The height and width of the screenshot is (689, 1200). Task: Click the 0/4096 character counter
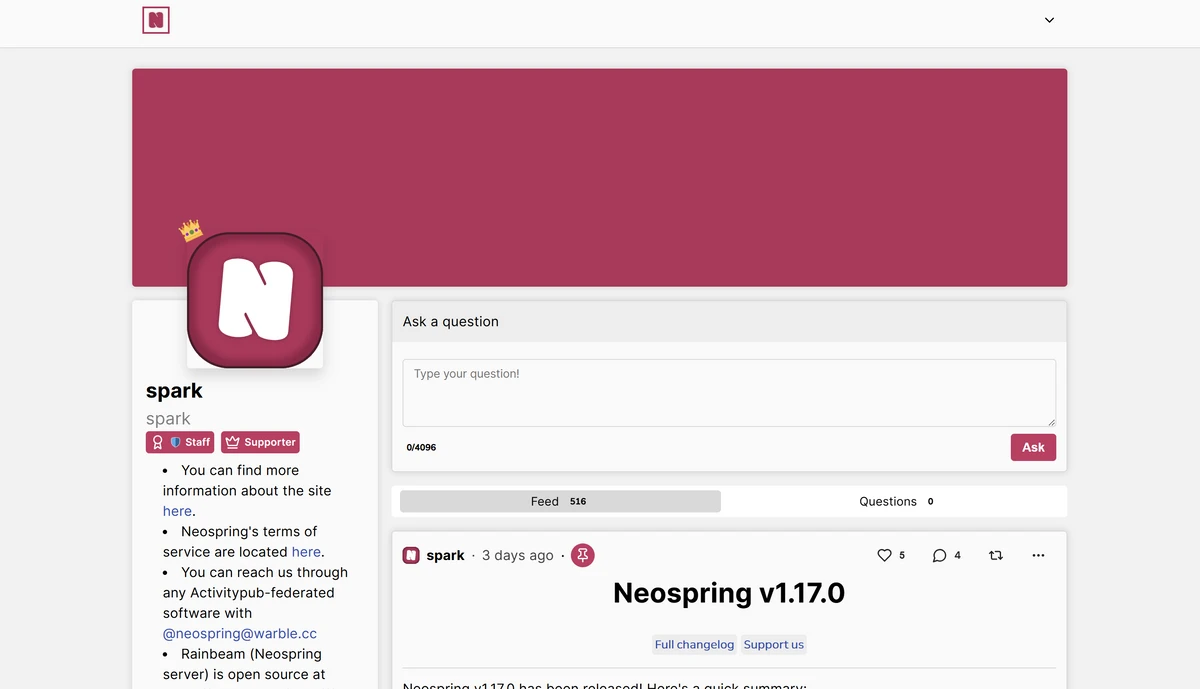pos(421,447)
